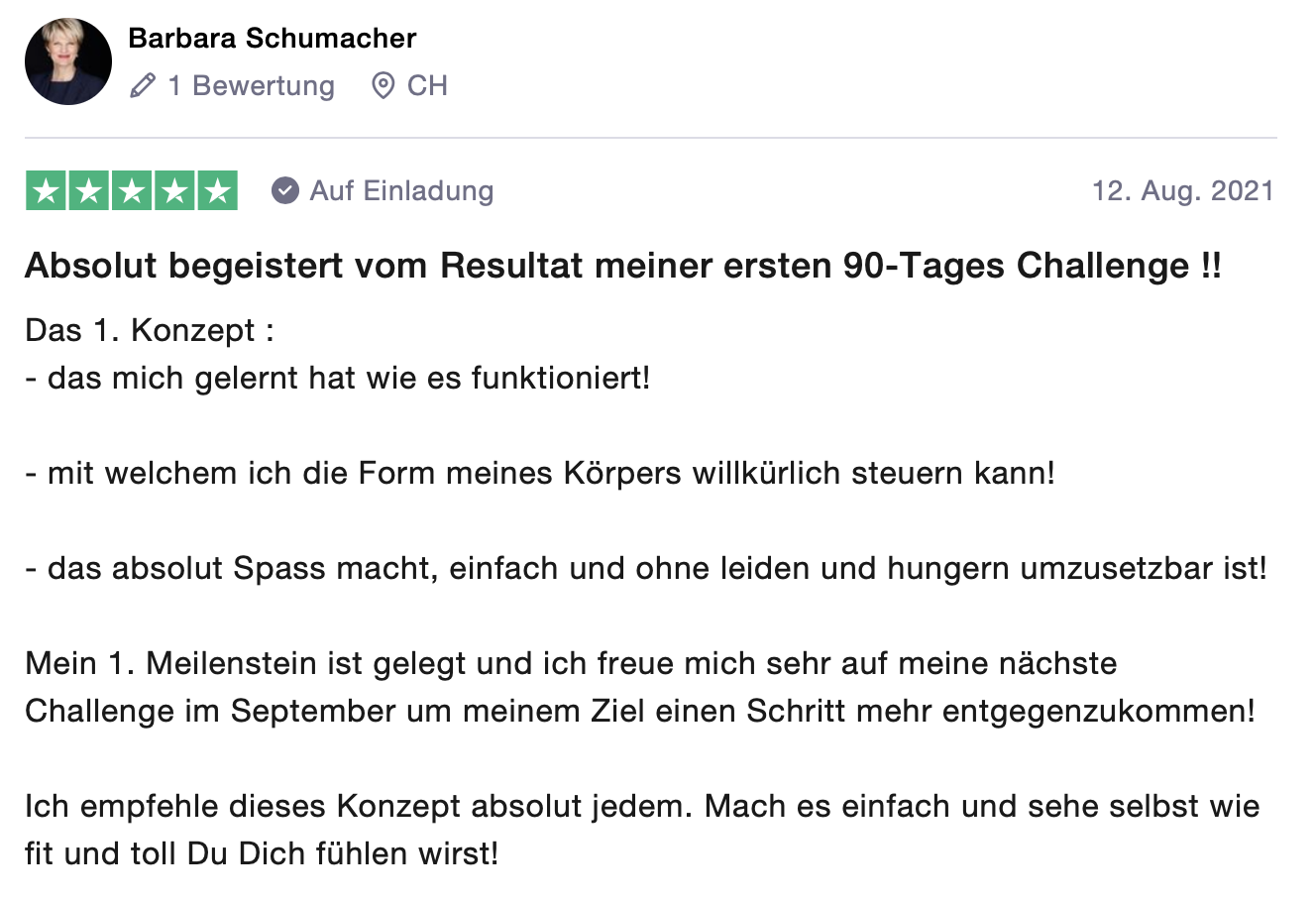Click the line 'Form meines Körpers'

[x=540, y=474]
